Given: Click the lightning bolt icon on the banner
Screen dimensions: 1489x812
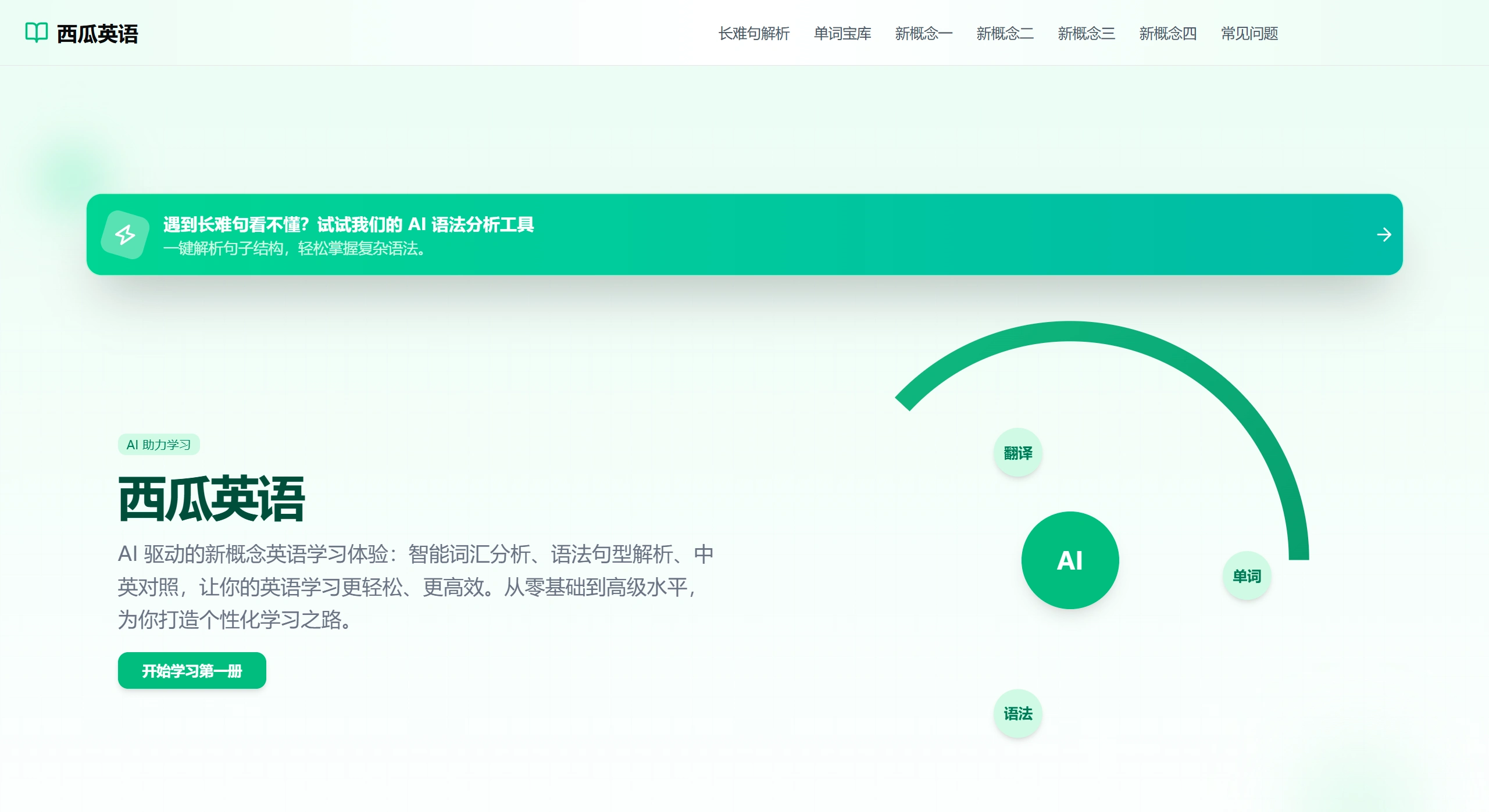Looking at the screenshot, I should point(125,235).
